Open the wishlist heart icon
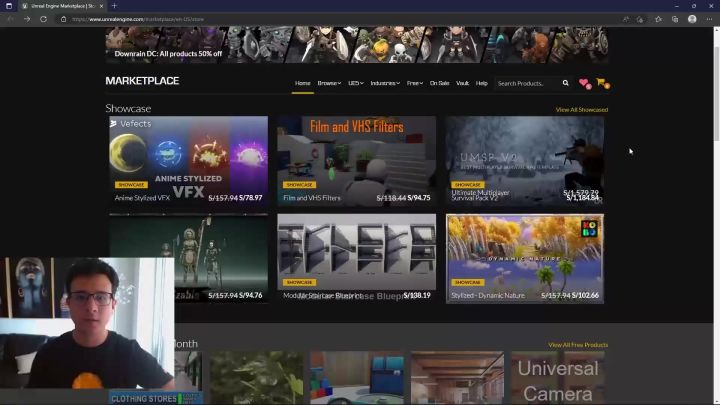 pos(585,83)
